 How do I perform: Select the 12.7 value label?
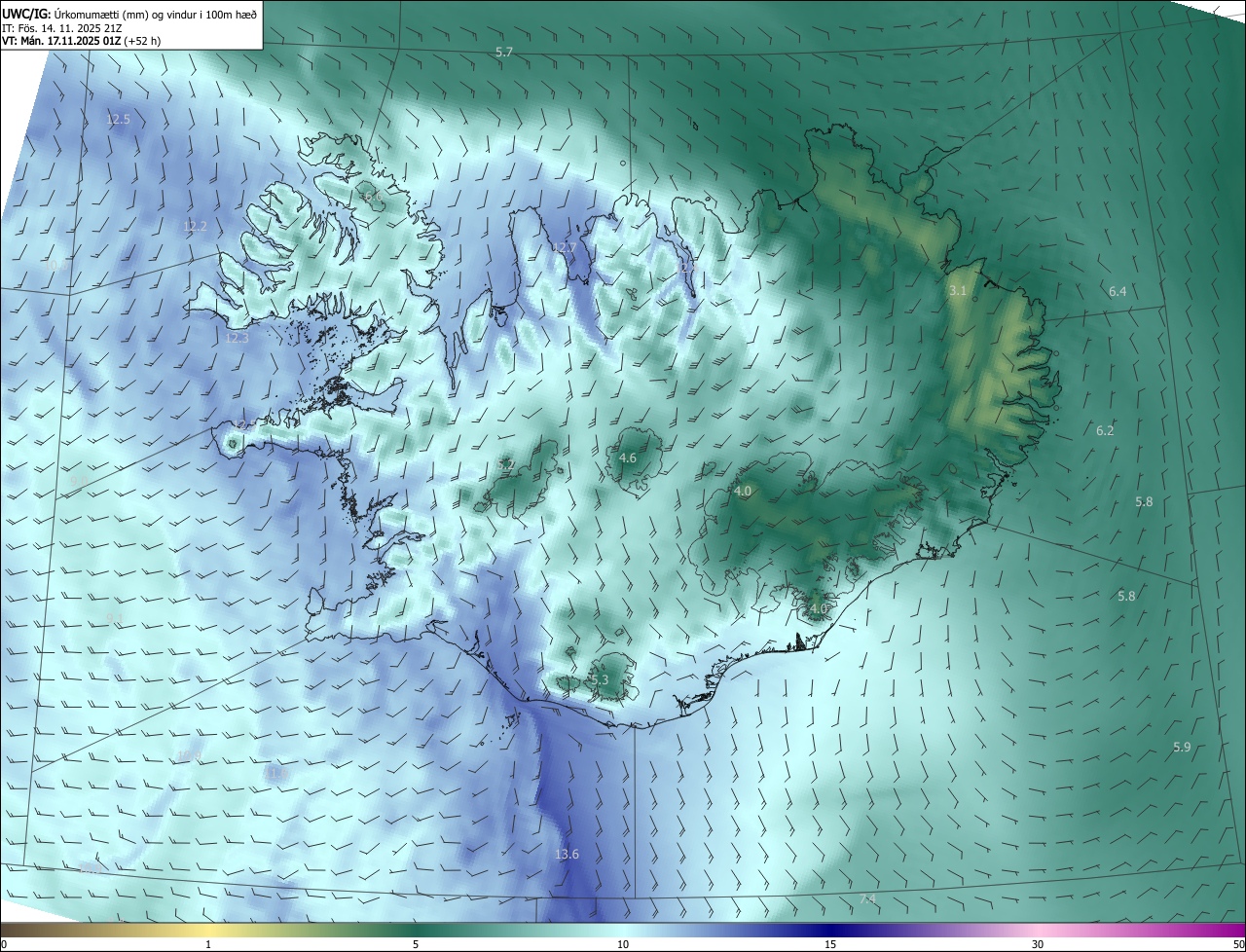coord(564,247)
